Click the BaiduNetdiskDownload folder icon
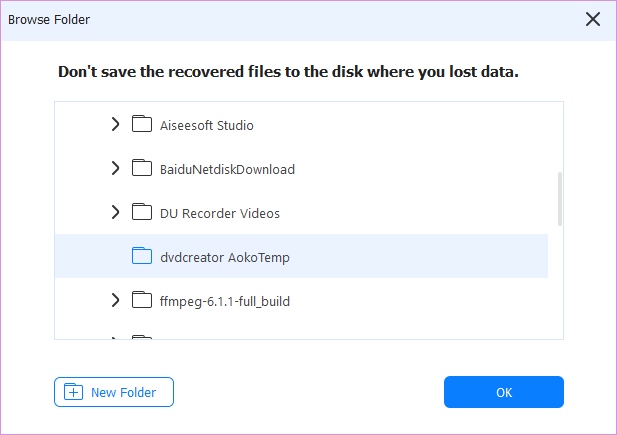617x435 pixels. (142, 169)
